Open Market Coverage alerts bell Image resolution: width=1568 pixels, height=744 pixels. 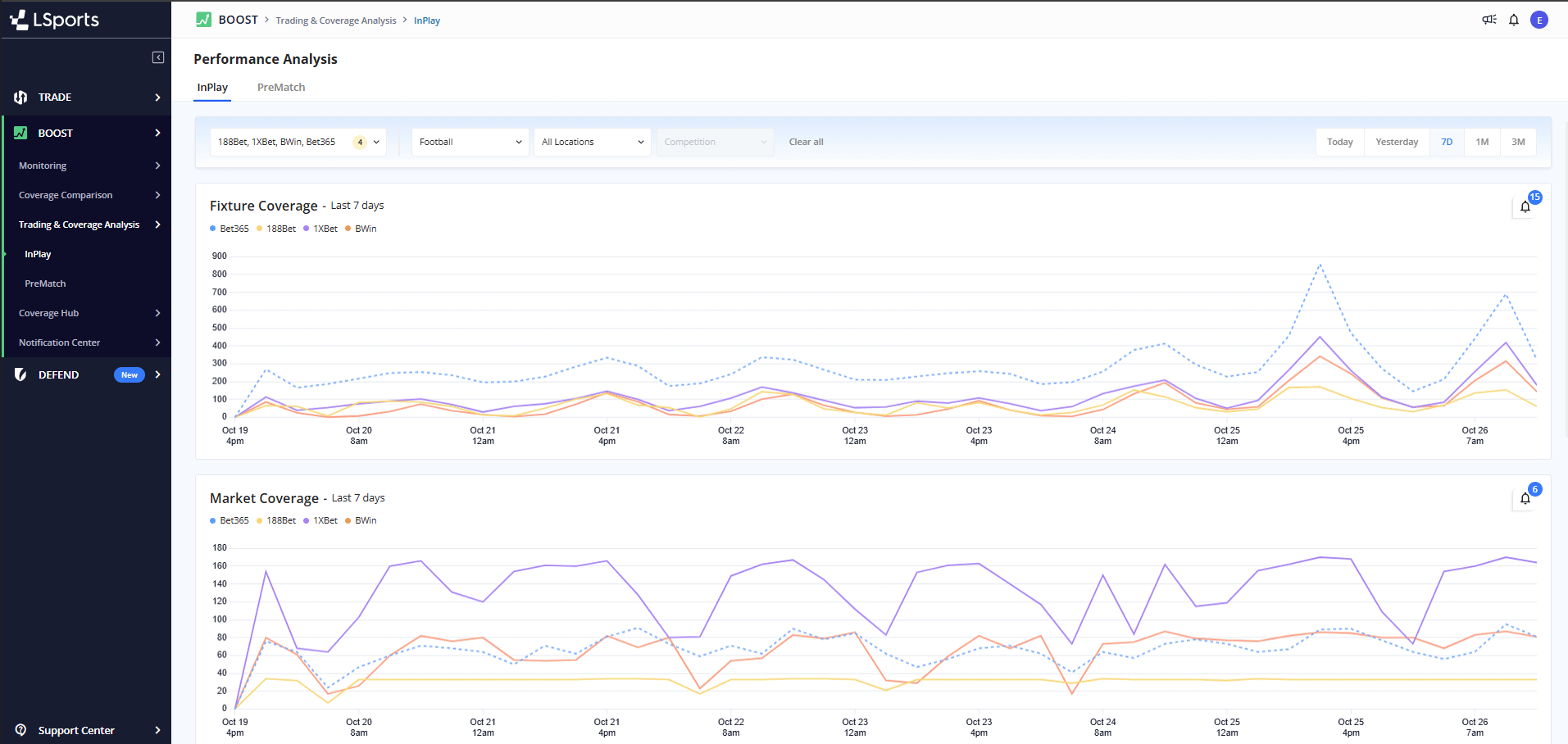(x=1525, y=498)
